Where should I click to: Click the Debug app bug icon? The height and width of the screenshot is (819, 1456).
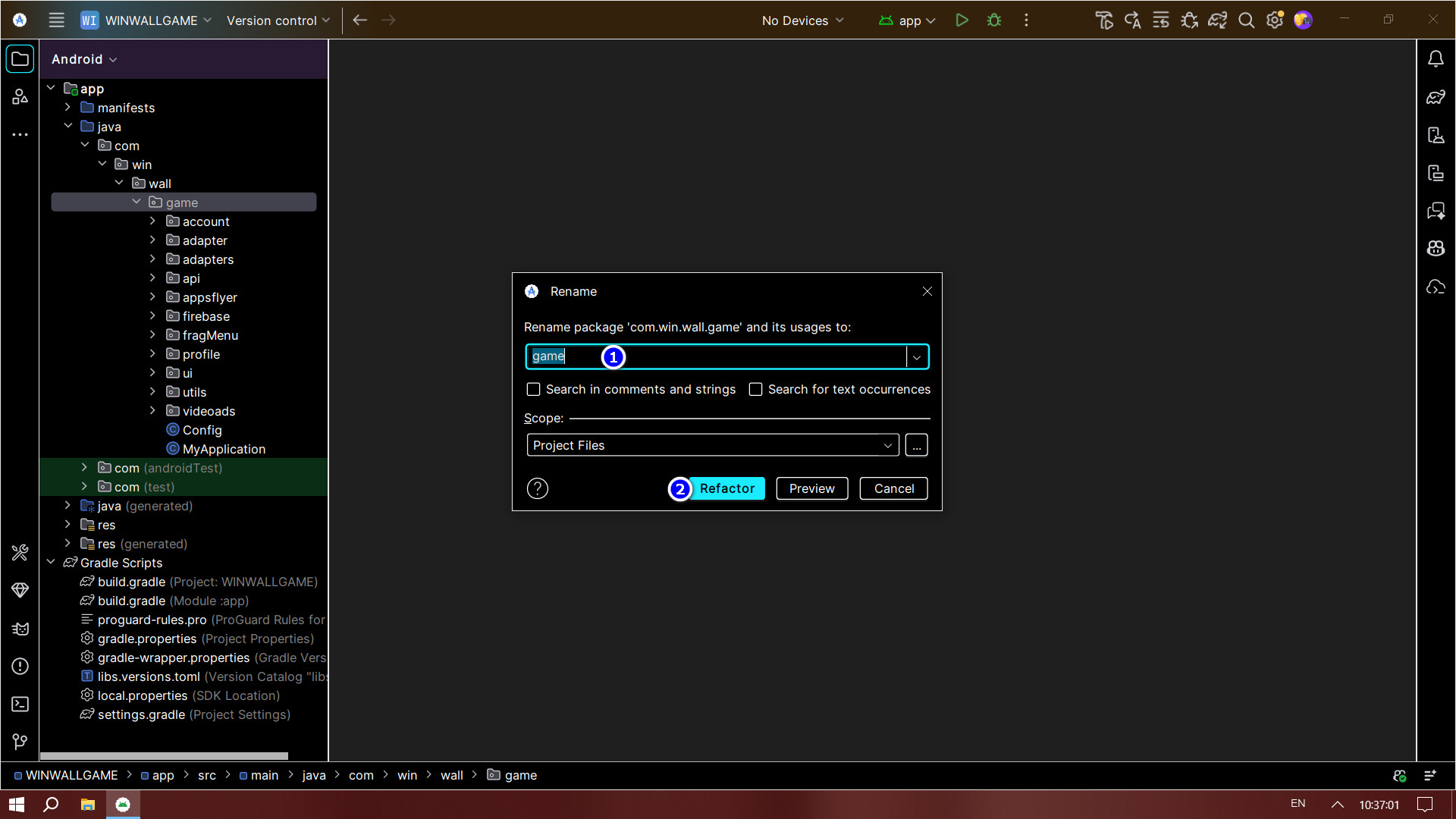coord(993,20)
